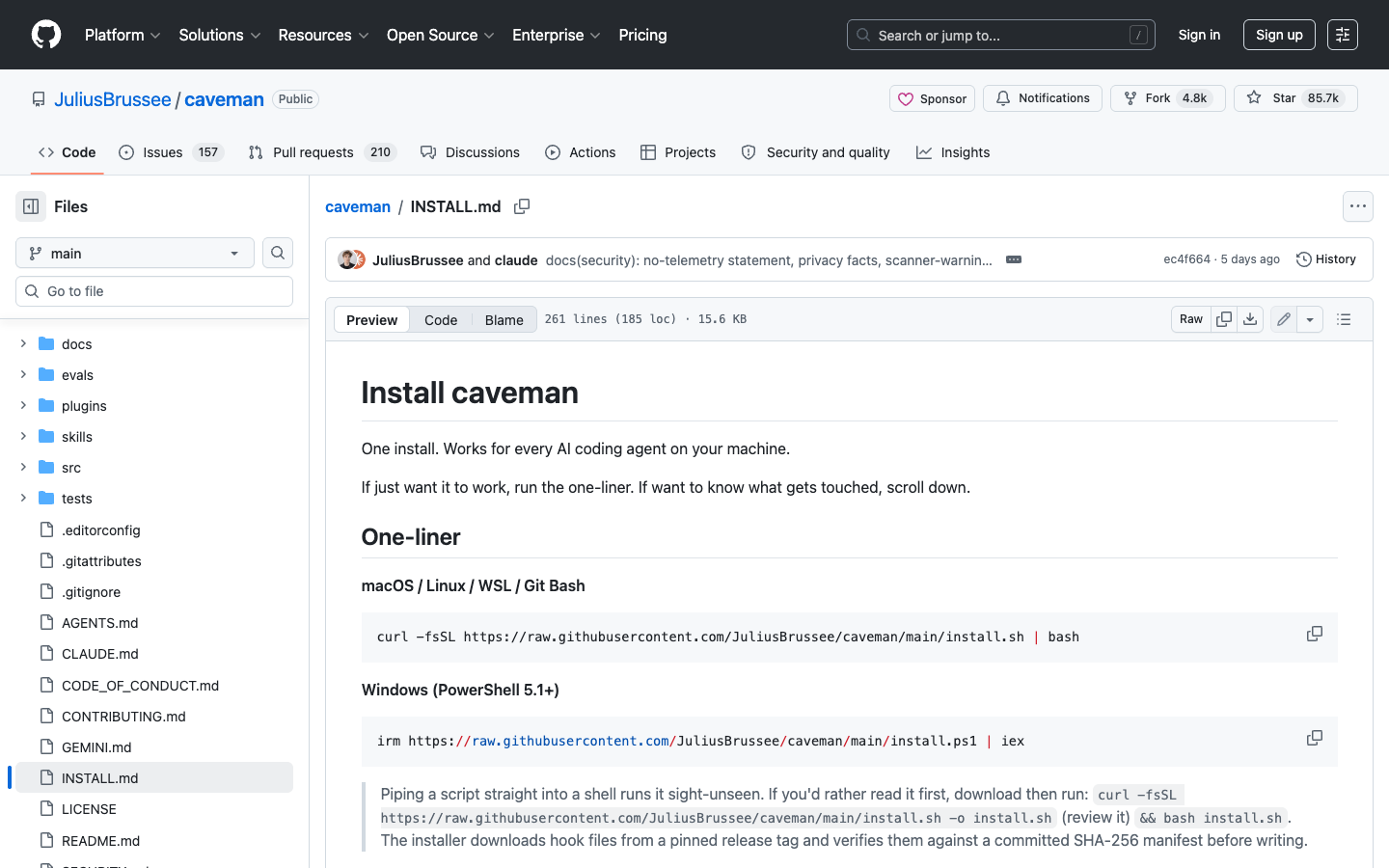Open the JuliusBrussee owner profile link

pos(112,99)
